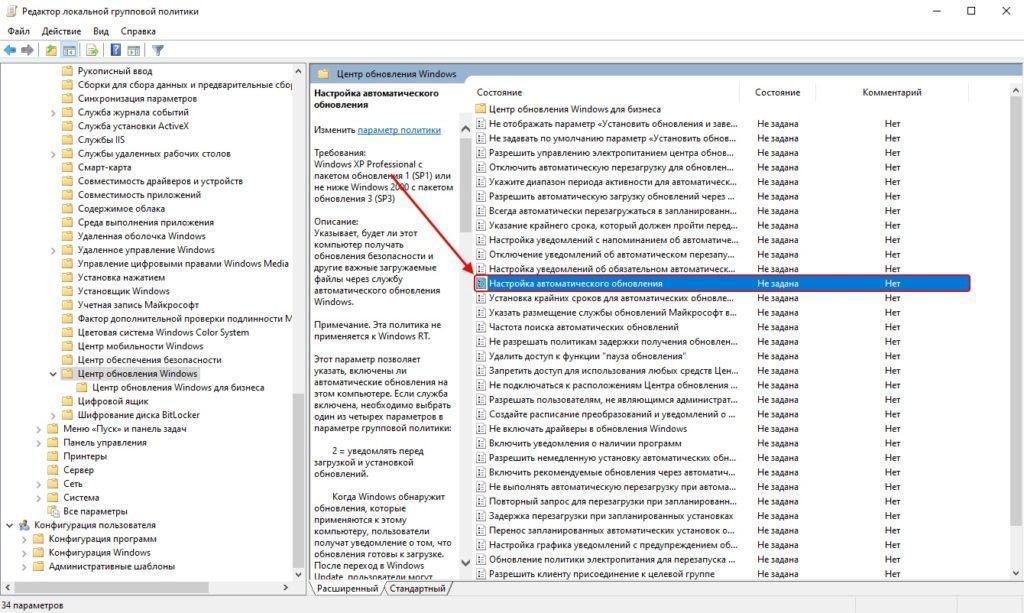Open the 'Действие' menu
Screen dimensions: 1024x613
coord(61,31)
